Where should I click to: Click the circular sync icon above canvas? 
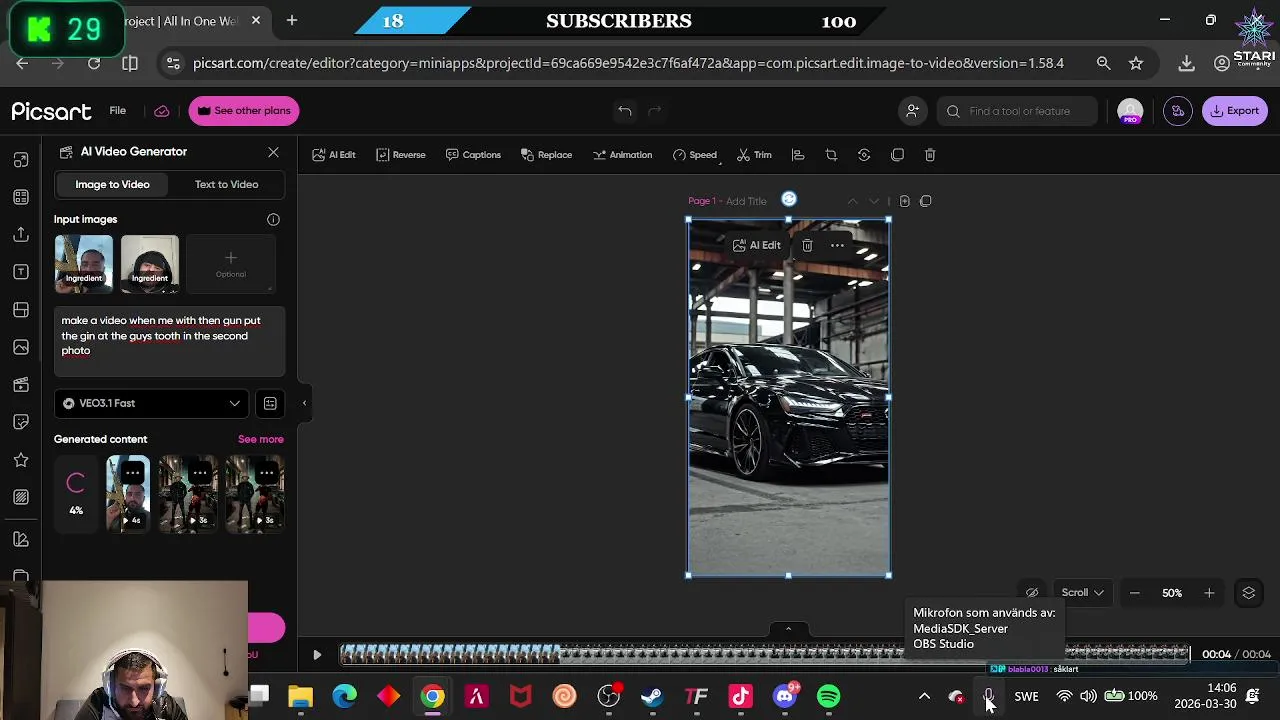[789, 199]
